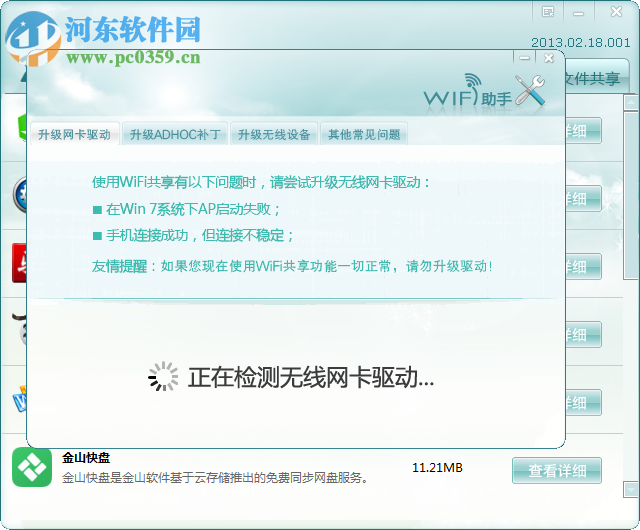The image size is (640, 530).
Task: Click the scroll-down arrow in main window
Action: (631, 489)
